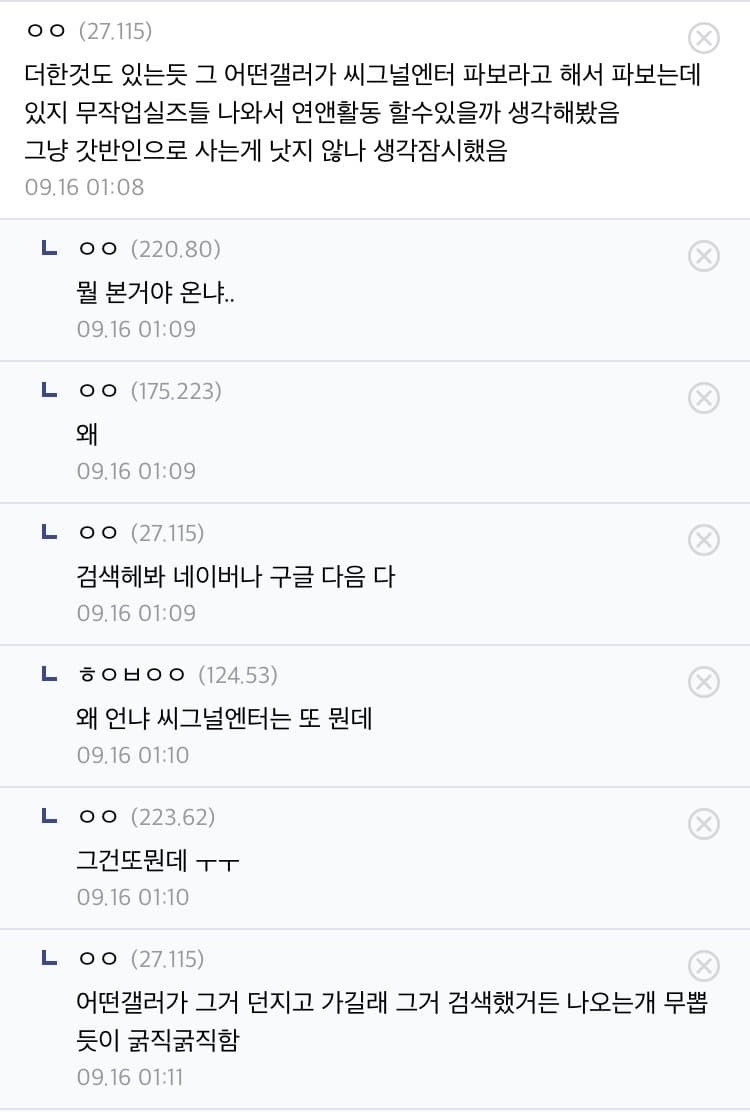Click the timestamp 09.16 01:08
750x1112 pixels.
tap(85, 187)
